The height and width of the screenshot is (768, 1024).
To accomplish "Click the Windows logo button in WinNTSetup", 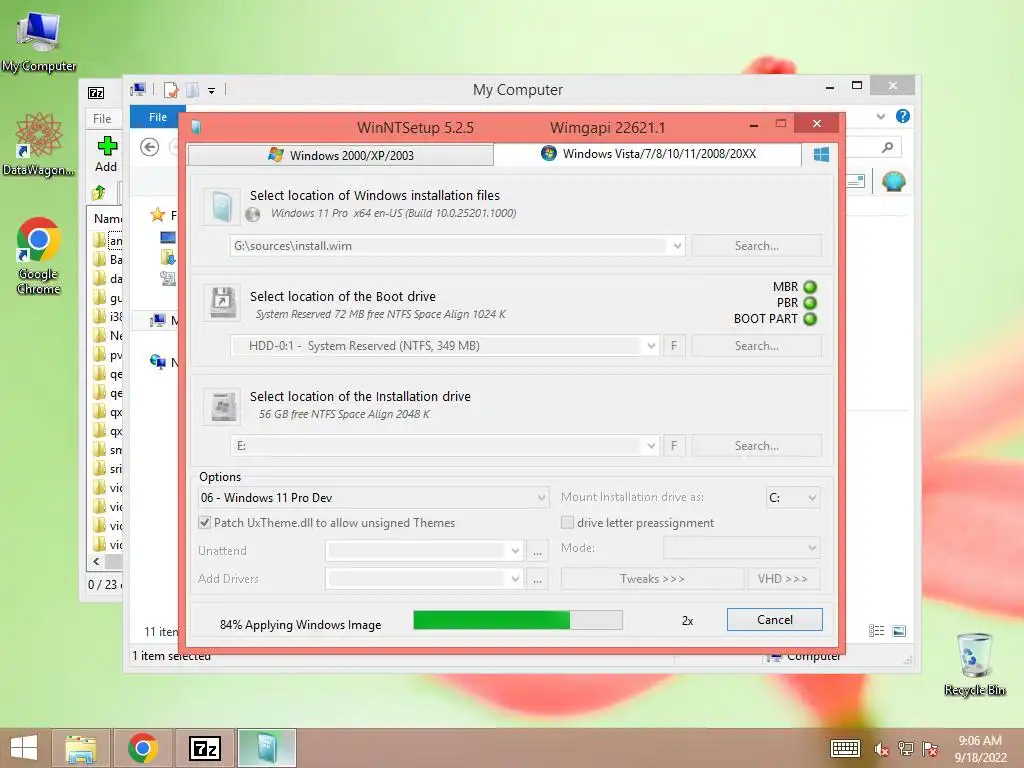I will [821, 155].
